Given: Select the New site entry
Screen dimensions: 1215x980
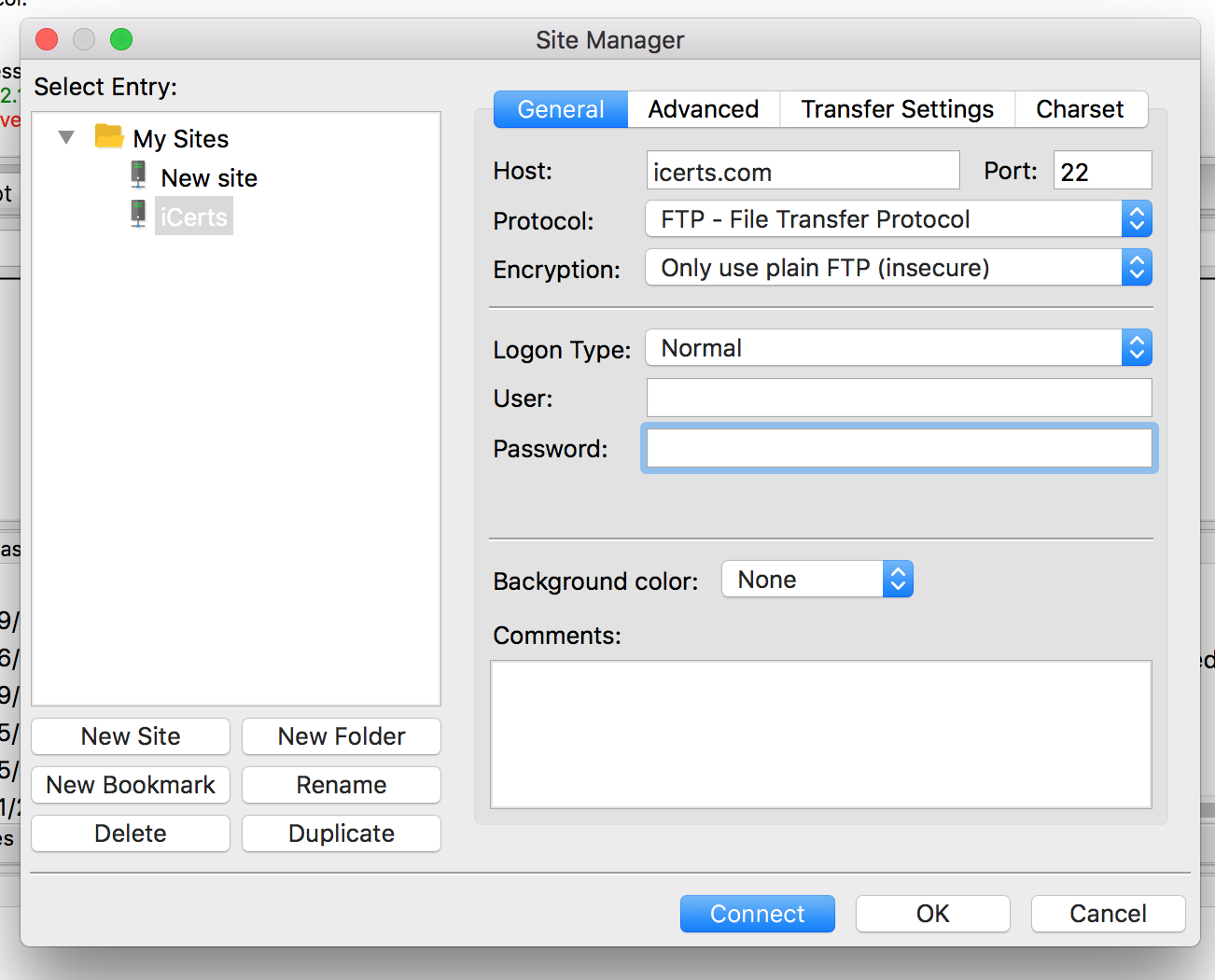Looking at the screenshot, I should tap(209, 178).
